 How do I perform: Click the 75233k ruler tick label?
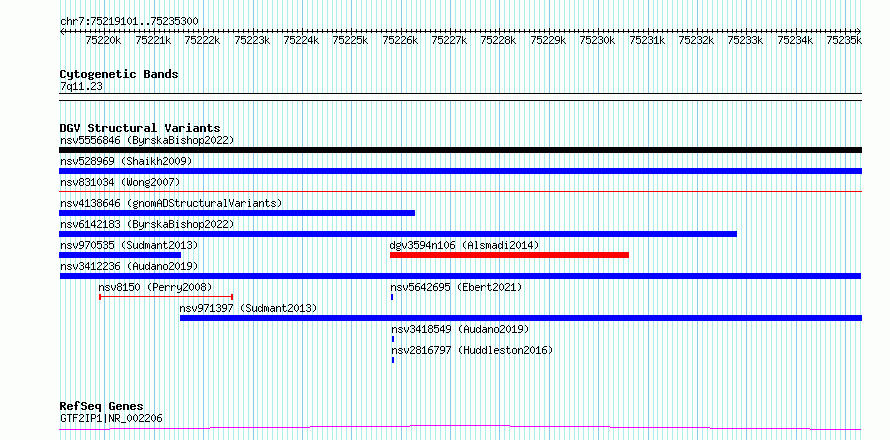point(746,40)
